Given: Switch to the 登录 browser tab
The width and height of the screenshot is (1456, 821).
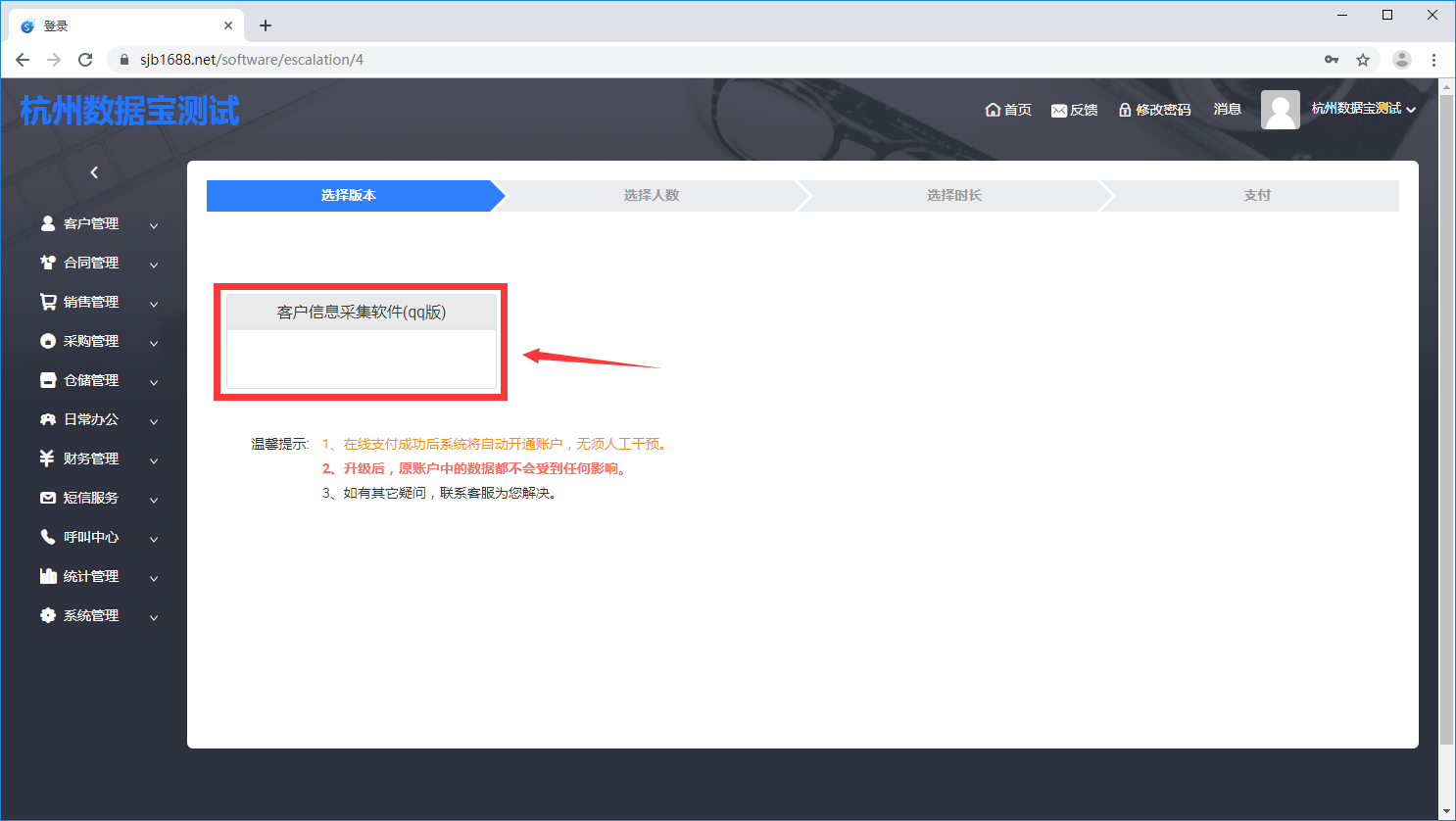Looking at the screenshot, I should pyautogui.click(x=127, y=25).
